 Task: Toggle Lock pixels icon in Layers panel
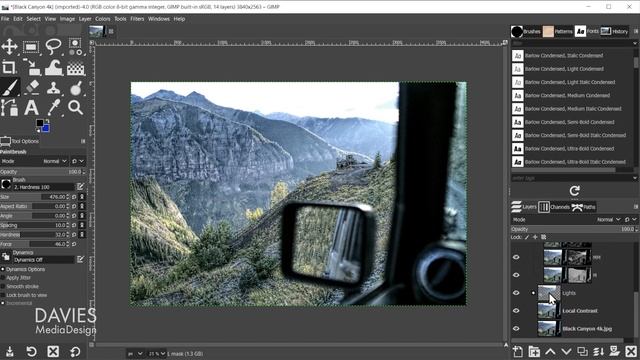coord(527,237)
